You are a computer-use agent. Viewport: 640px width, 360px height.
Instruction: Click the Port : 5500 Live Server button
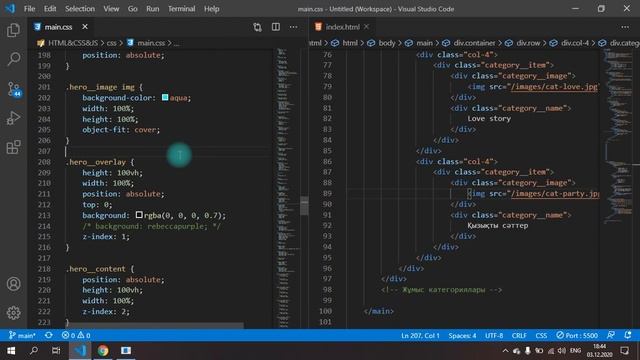[577, 335]
